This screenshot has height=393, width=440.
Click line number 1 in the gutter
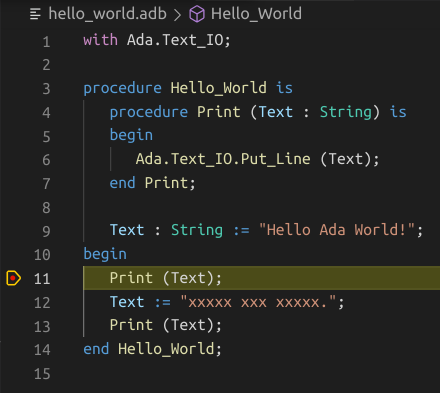click(x=46, y=42)
